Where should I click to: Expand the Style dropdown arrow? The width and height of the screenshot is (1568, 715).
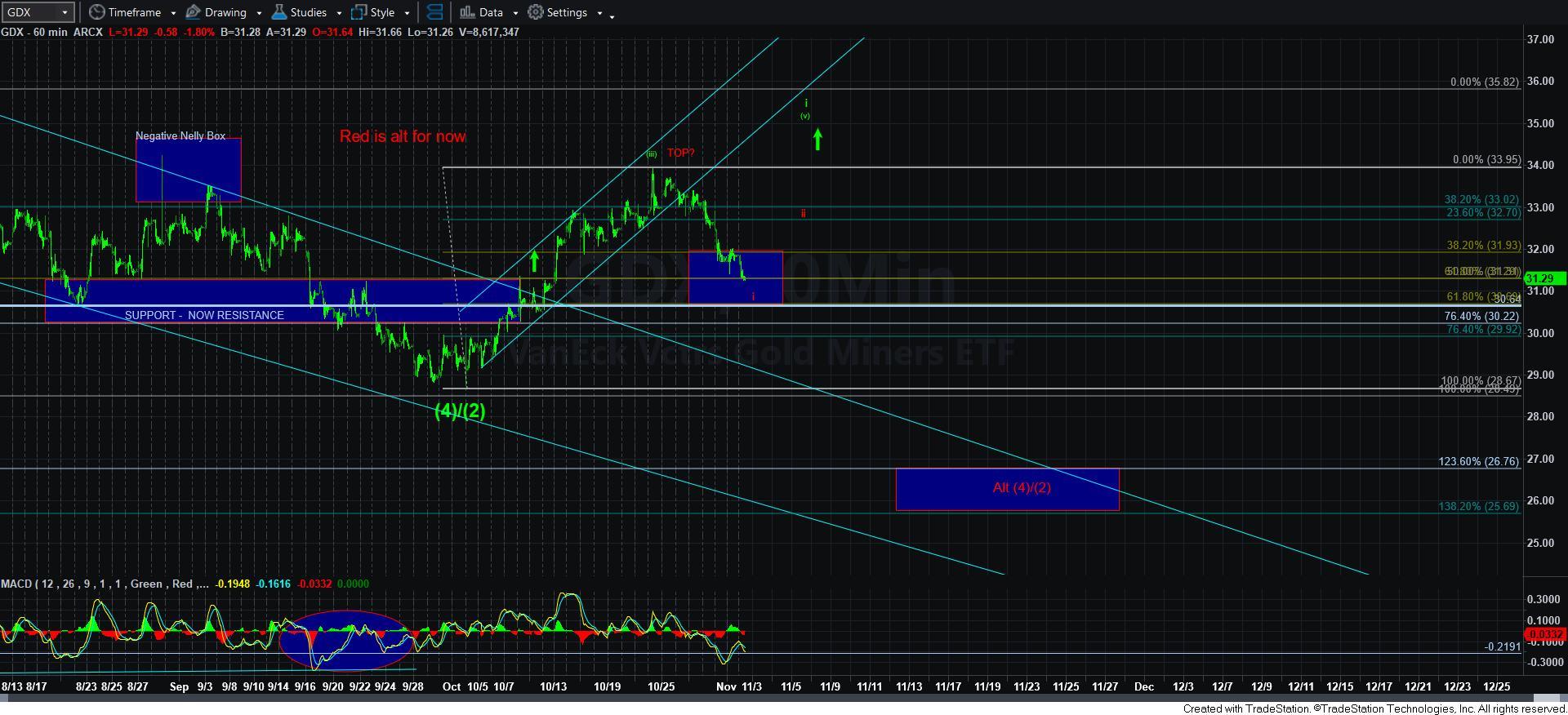(407, 13)
